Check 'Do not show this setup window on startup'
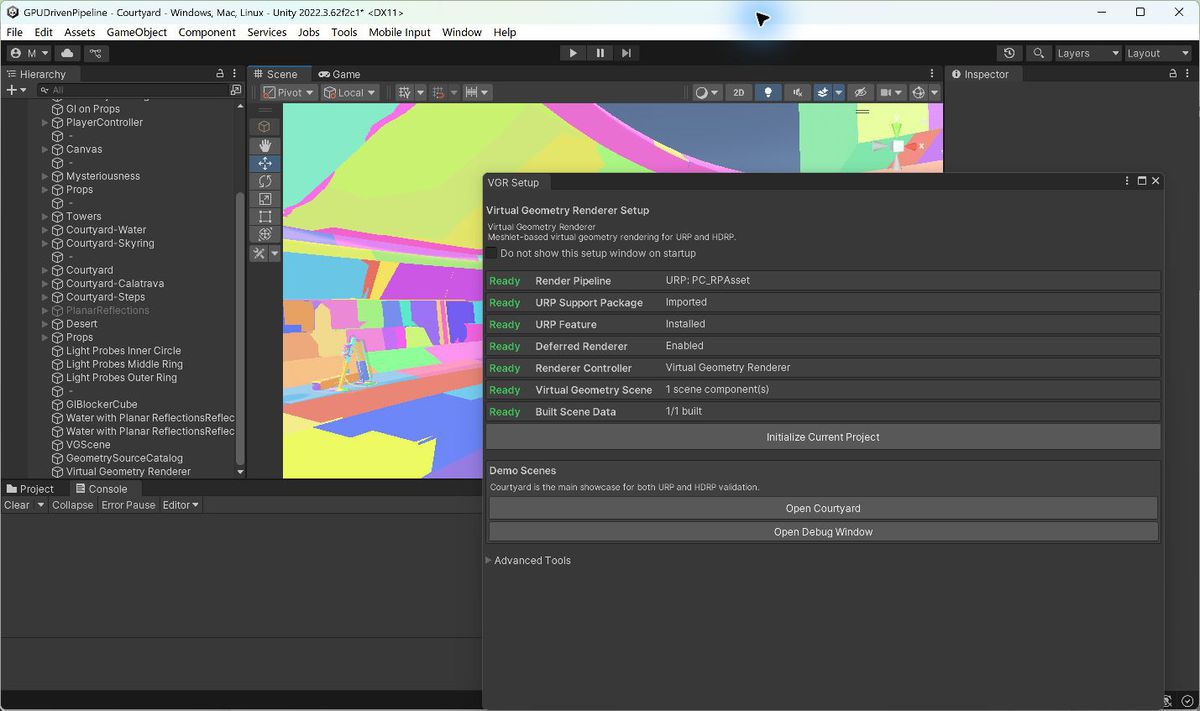This screenshot has height=711, width=1200. [x=491, y=253]
